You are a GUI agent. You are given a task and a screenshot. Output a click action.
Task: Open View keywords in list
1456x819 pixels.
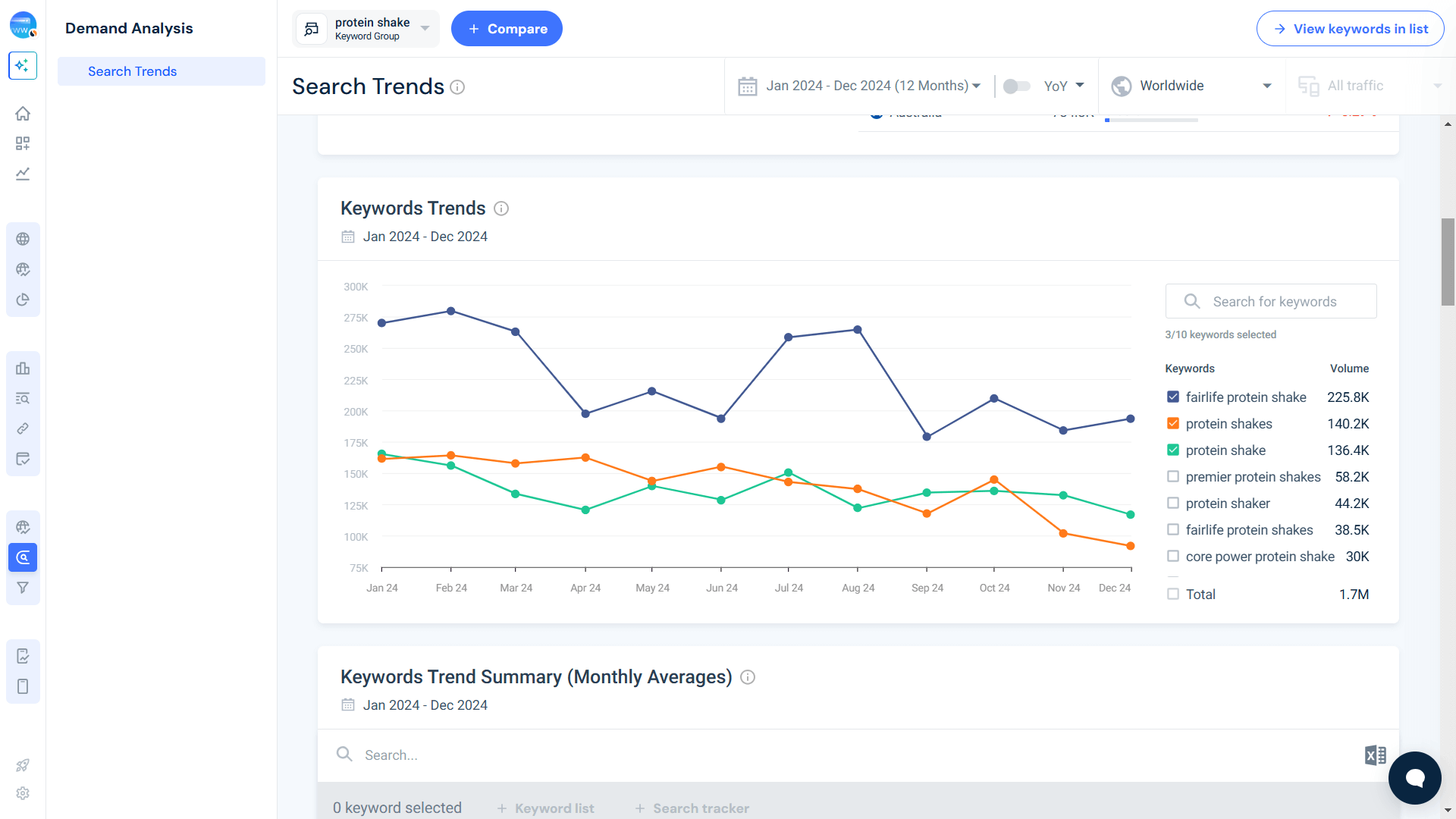(x=1350, y=28)
